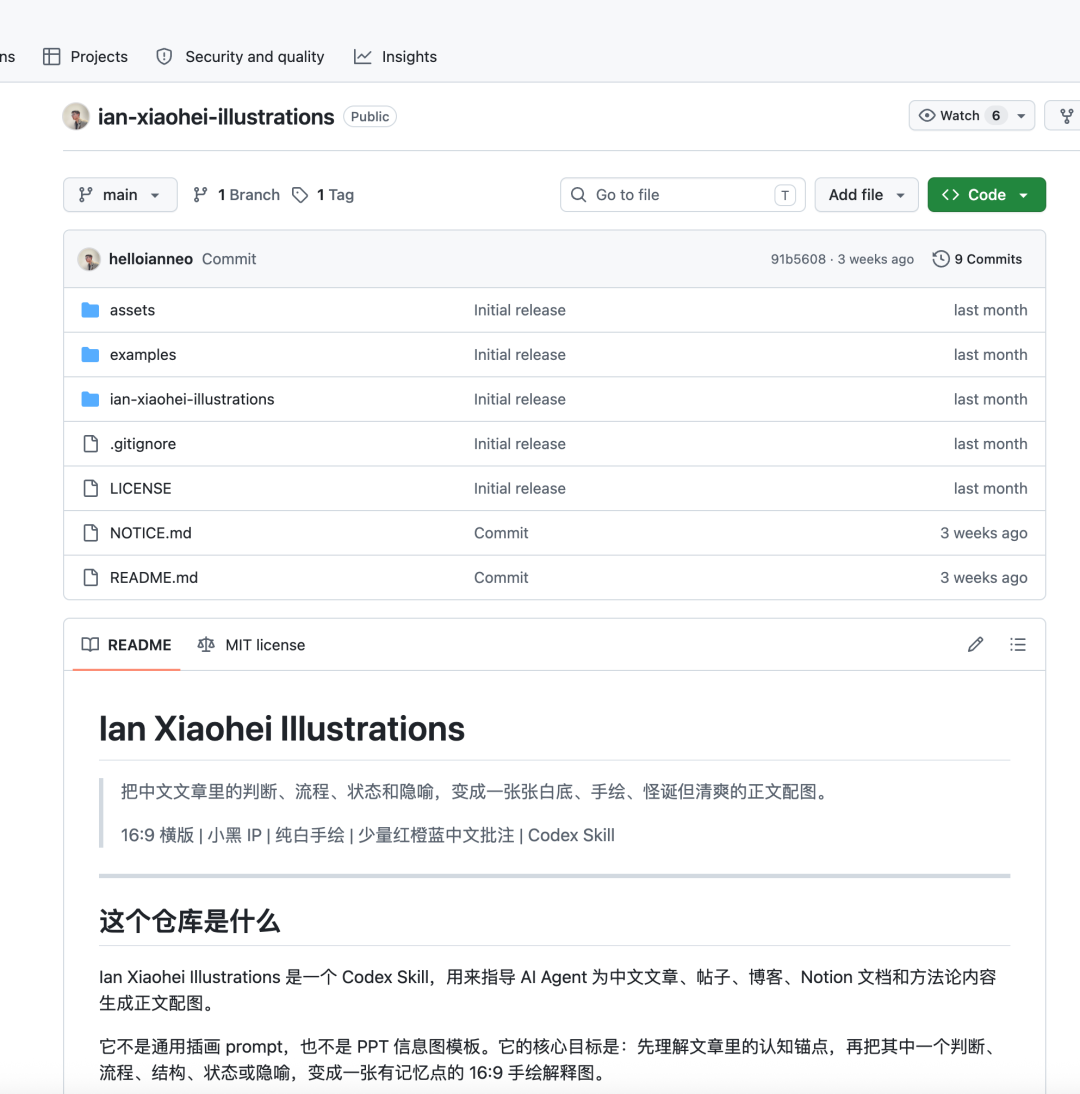Switch to the MIT license tab
Screen dimensions: 1080x1094
(251, 645)
